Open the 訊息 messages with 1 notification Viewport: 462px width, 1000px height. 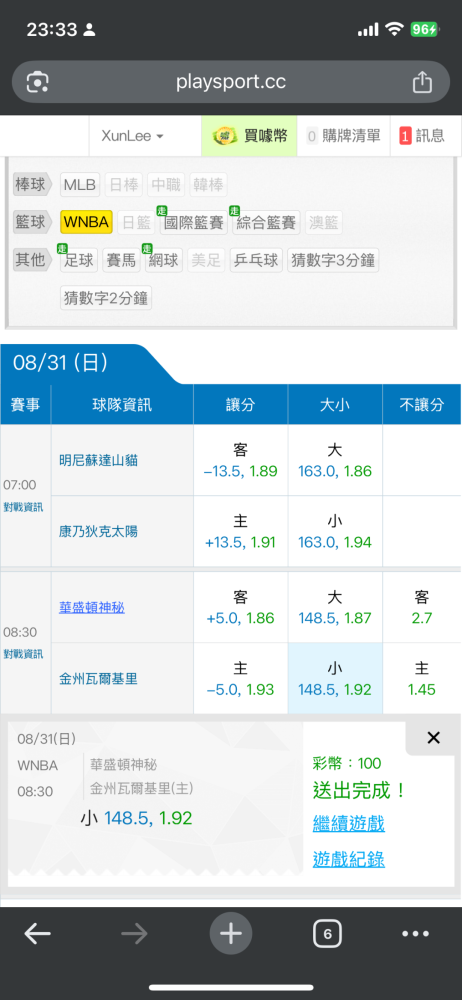426,136
